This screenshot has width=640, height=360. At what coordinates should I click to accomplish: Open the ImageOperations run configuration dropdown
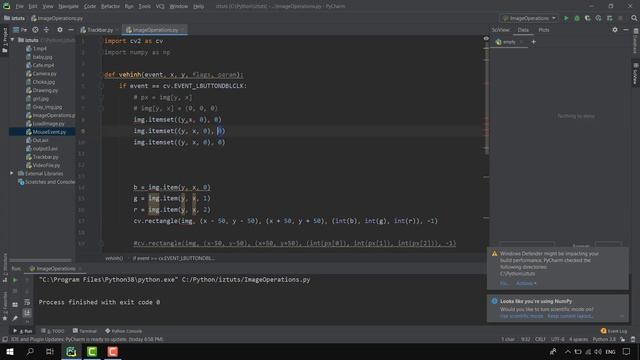(x=529, y=18)
